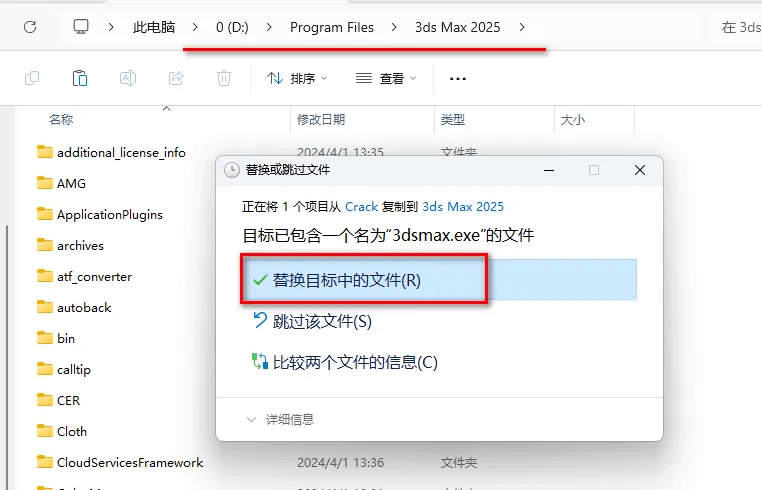This screenshot has height=490, width=762.
Task: Close the 替换或跳过文件 dialog
Action: 640,170
